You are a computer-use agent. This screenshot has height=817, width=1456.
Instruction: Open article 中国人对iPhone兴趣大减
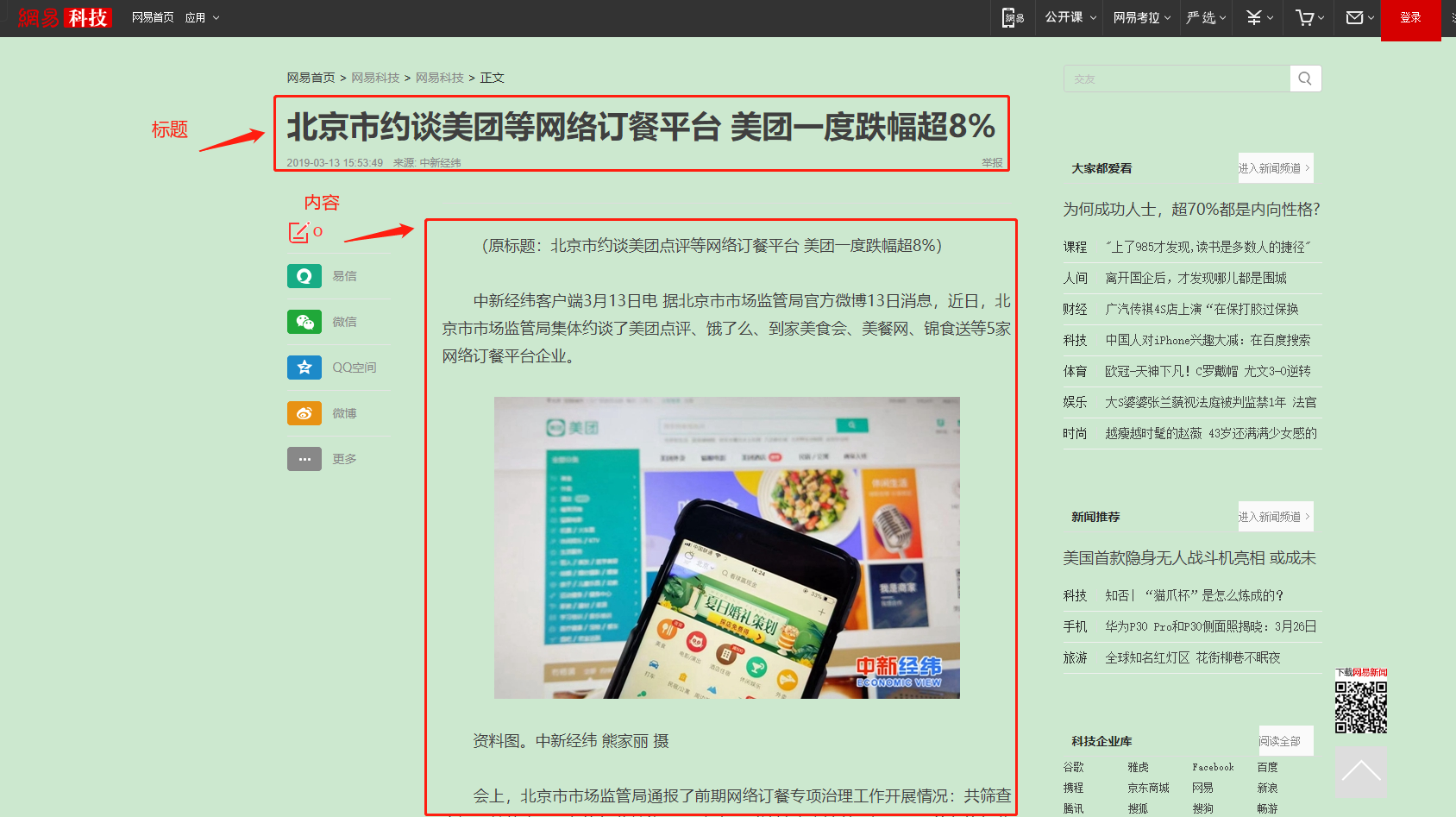coord(1208,340)
